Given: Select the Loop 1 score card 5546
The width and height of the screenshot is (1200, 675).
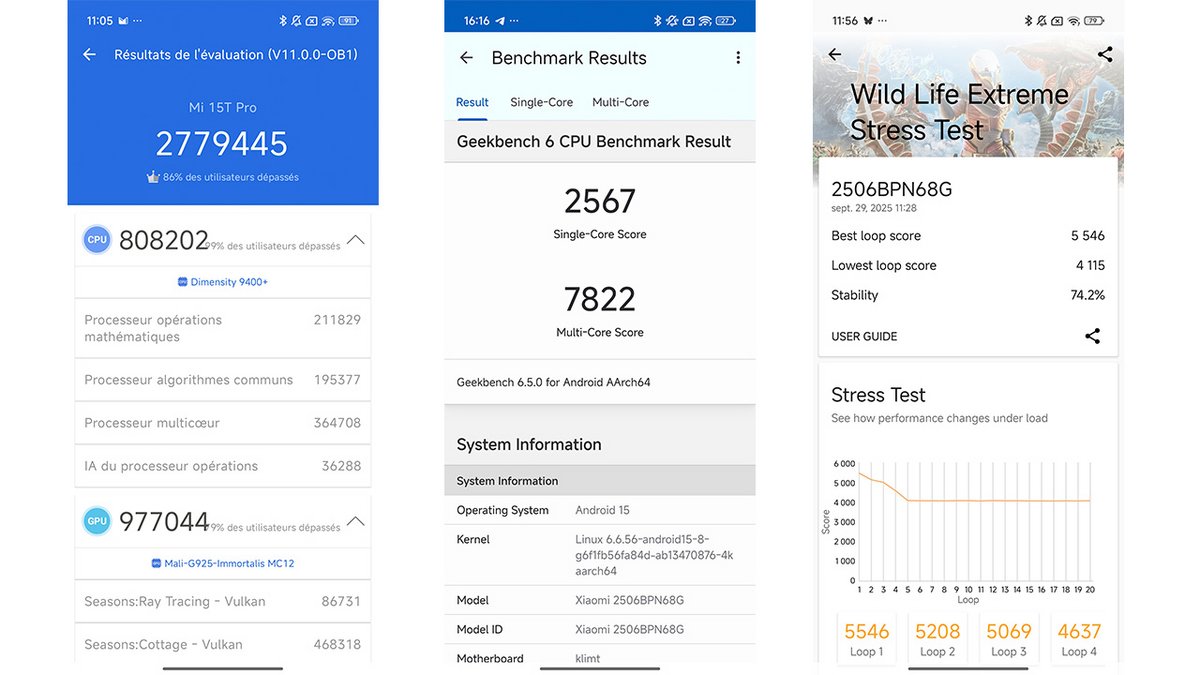Looking at the screenshot, I should click(866, 639).
